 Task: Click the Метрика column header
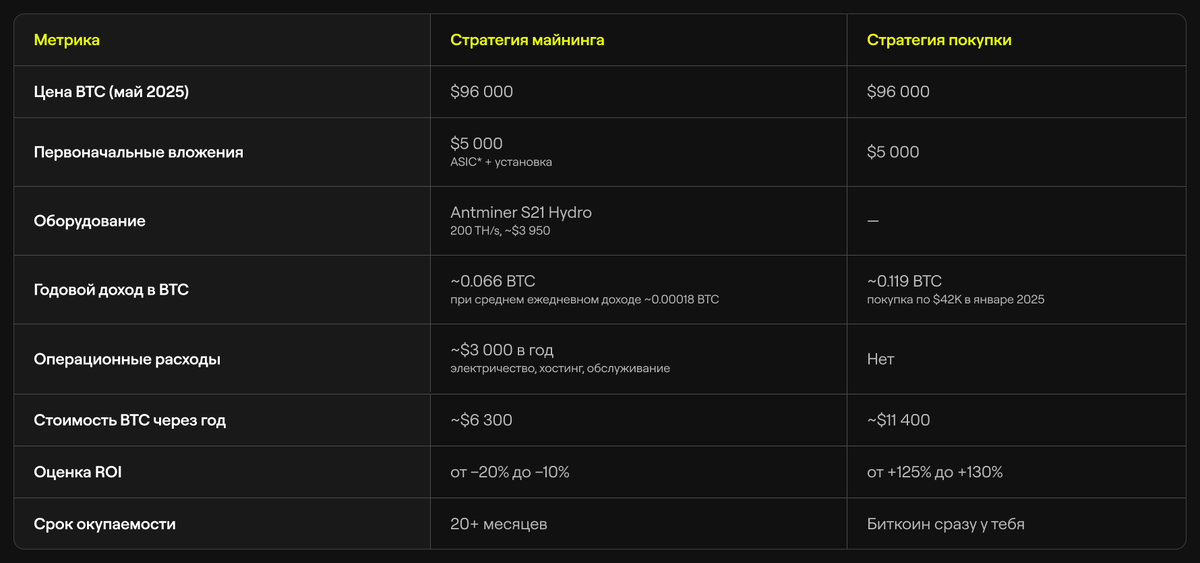point(67,40)
